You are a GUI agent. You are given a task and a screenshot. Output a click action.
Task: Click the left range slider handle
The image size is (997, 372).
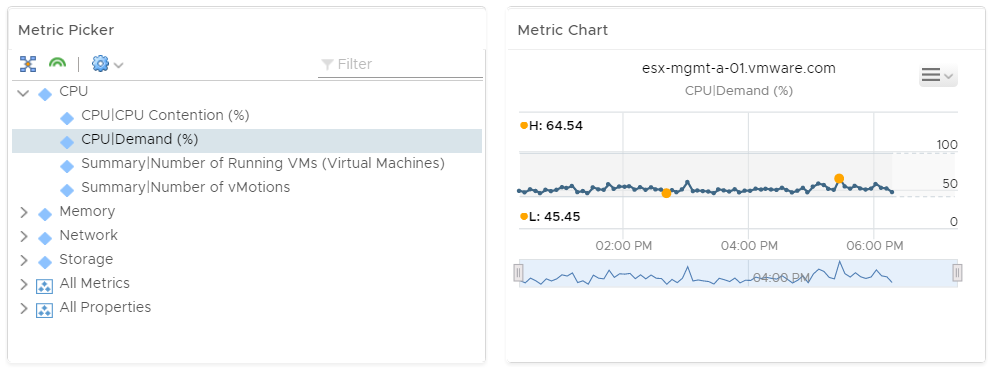pyautogui.click(x=518, y=273)
